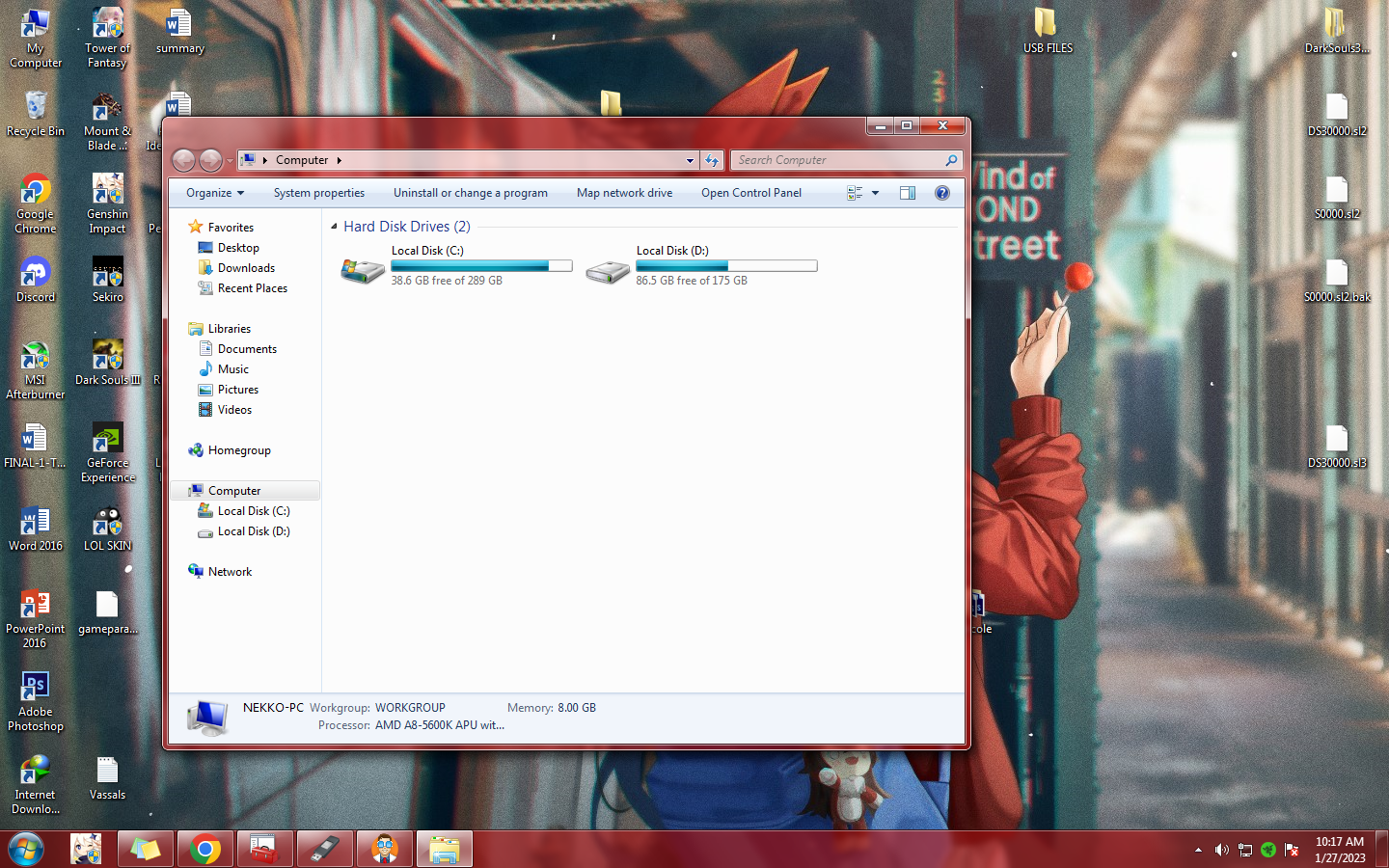Select the Tower of Fantasy desktop shortcut
1389x868 pixels.
[x=107, y=39]
